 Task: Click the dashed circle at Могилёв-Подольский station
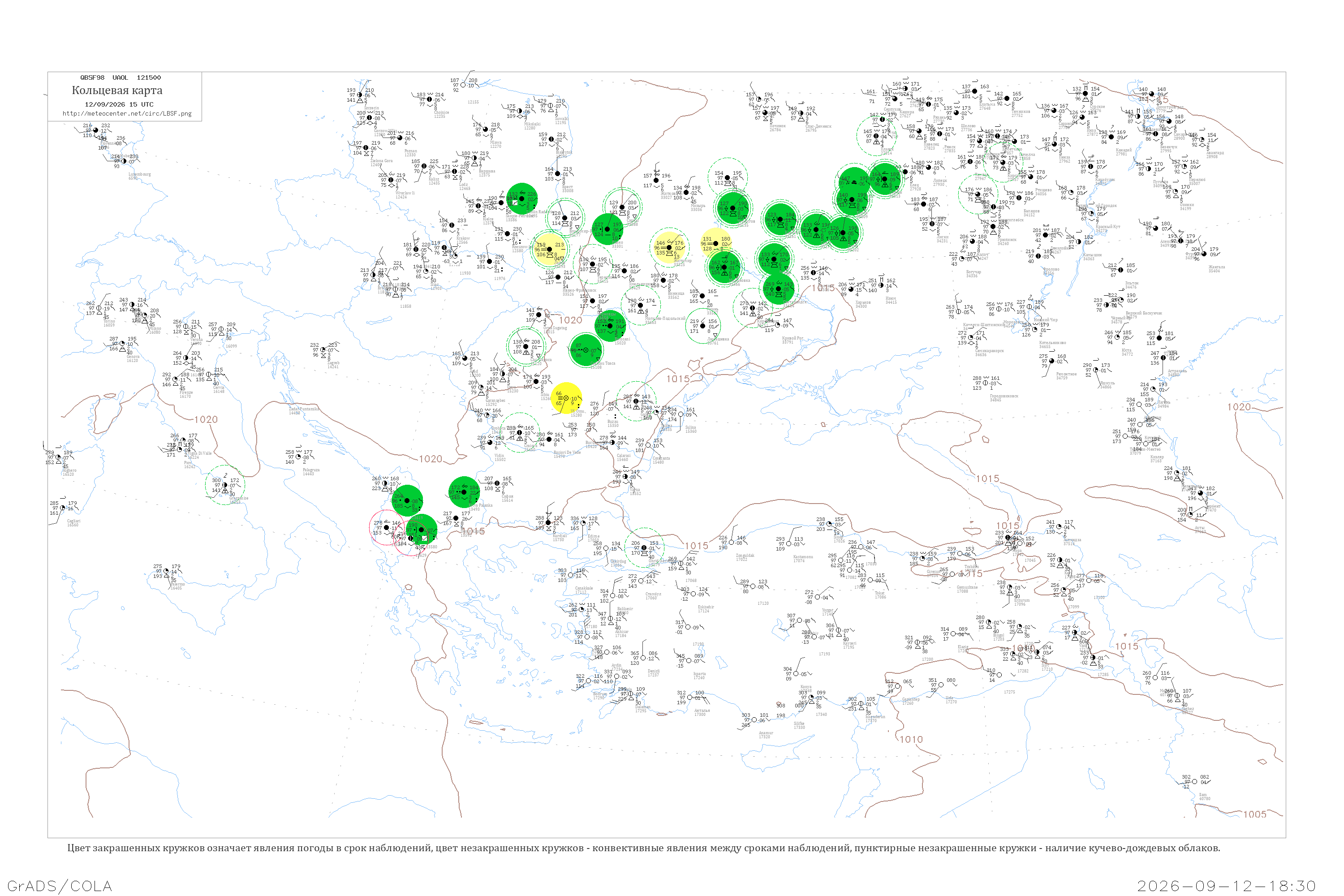[x=641, y=305]
